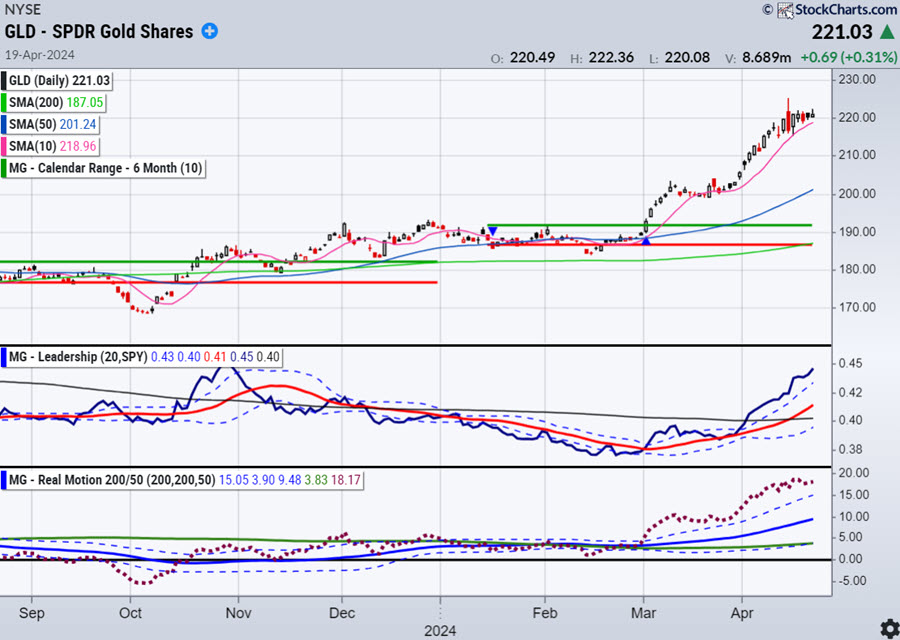Select the blue up-triangle marker near March

click(646, 240)
